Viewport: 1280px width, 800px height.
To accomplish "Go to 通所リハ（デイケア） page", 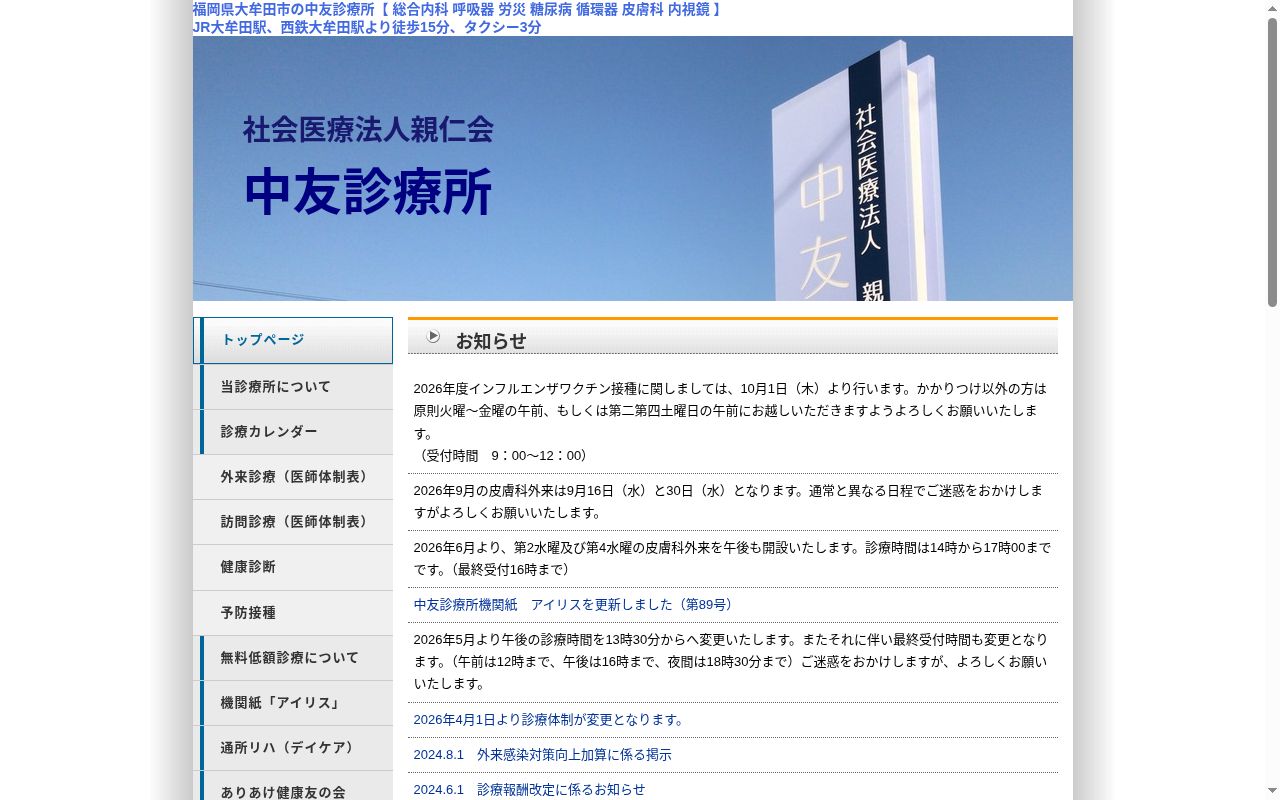I will (x=293, y=748).
